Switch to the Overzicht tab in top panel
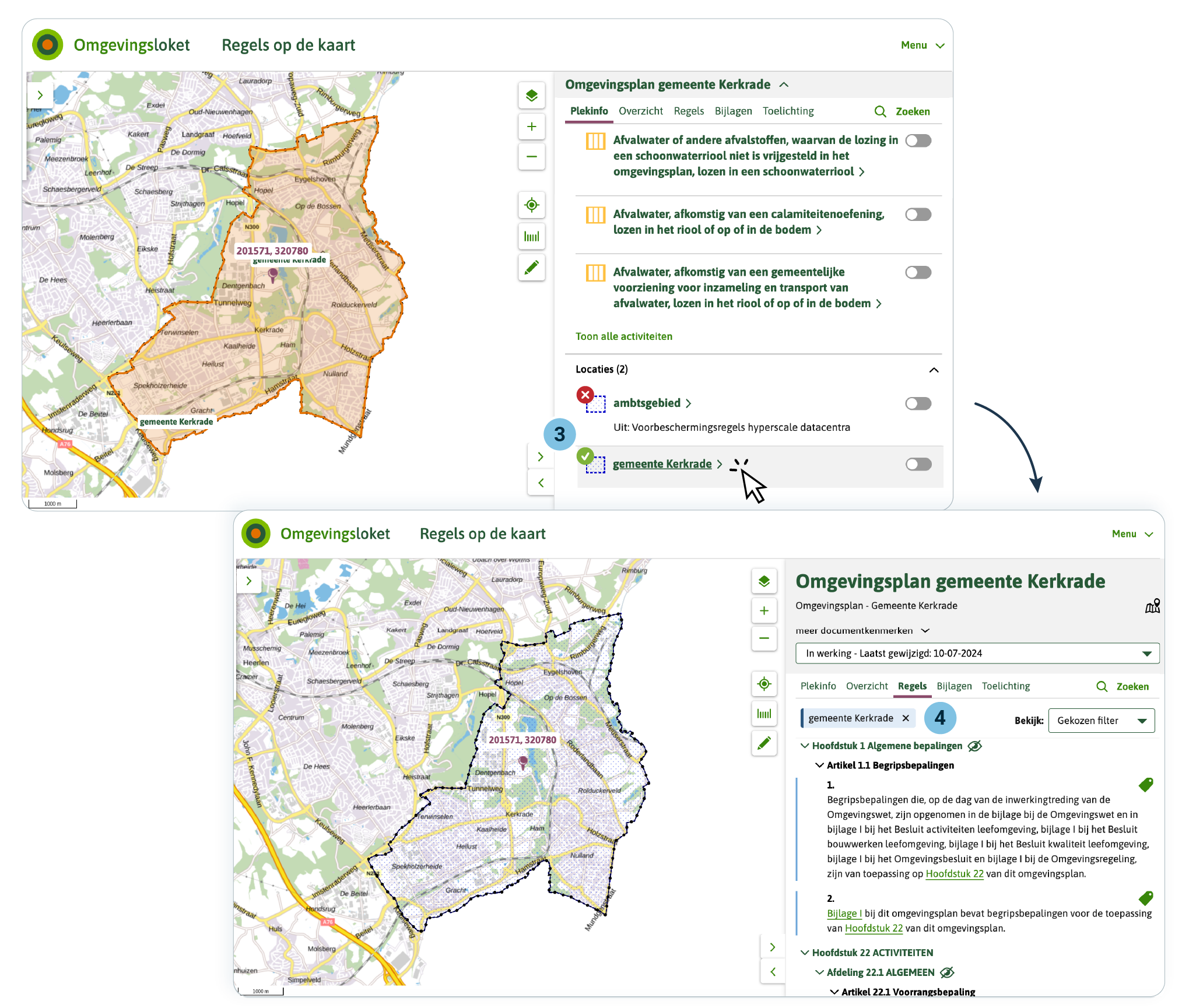Screen dimensions: 1189x1008 [640, 111]
